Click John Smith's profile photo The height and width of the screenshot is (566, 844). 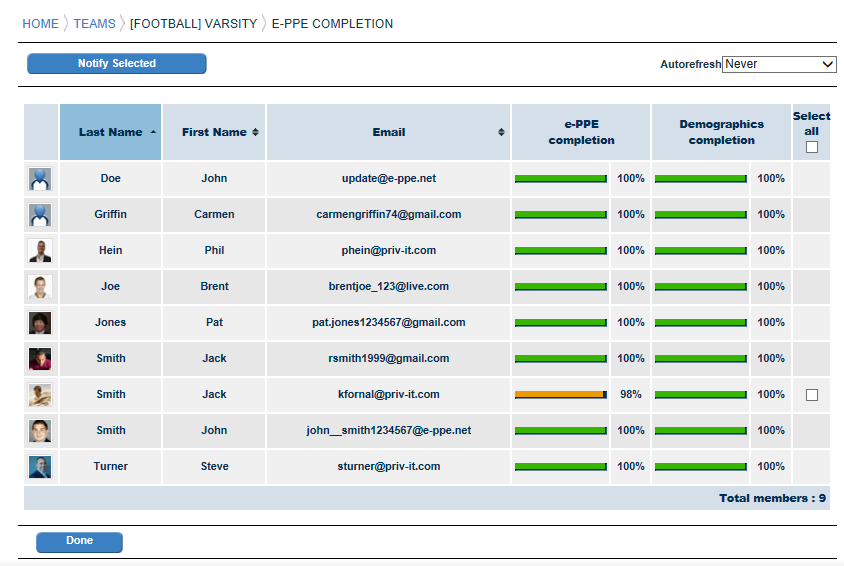[x=40, y=431]
